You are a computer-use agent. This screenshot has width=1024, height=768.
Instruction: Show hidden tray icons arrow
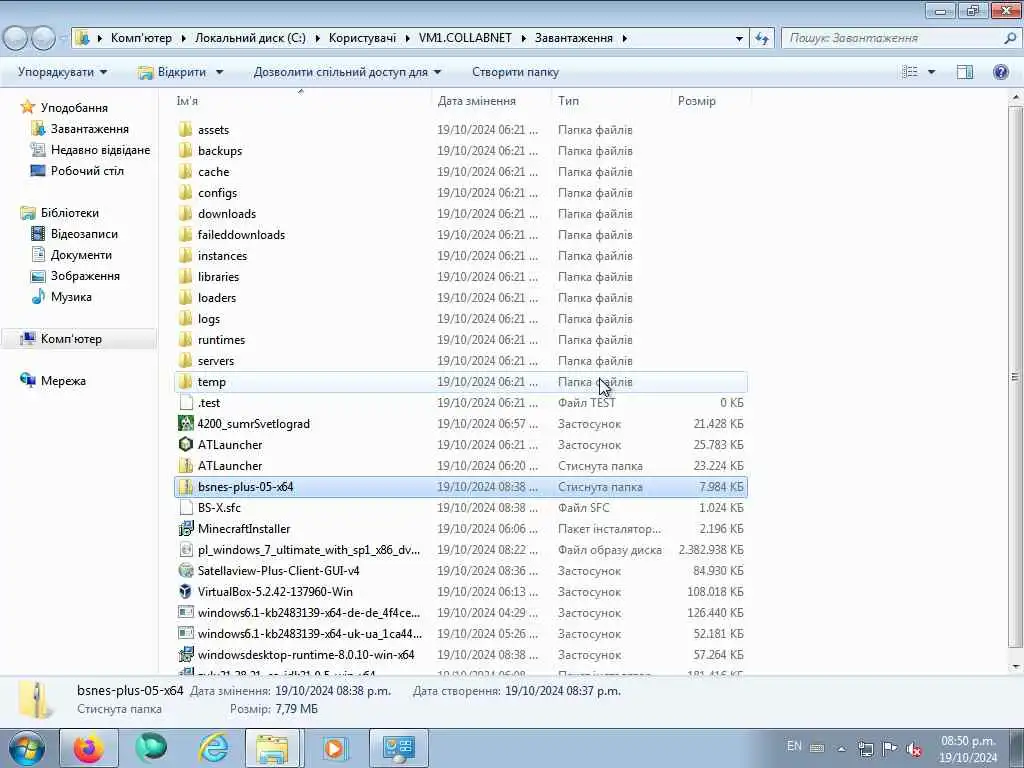(842, 749)
